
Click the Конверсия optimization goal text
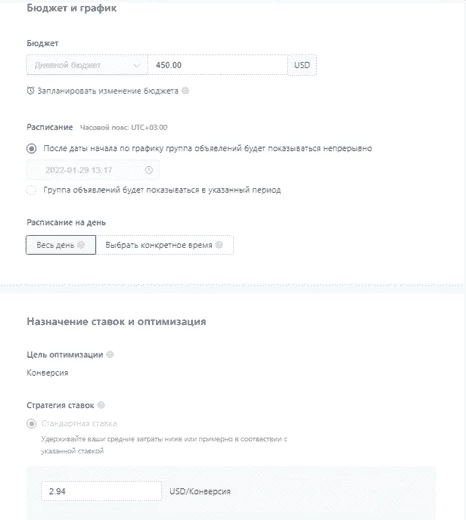tap(47, 373)
